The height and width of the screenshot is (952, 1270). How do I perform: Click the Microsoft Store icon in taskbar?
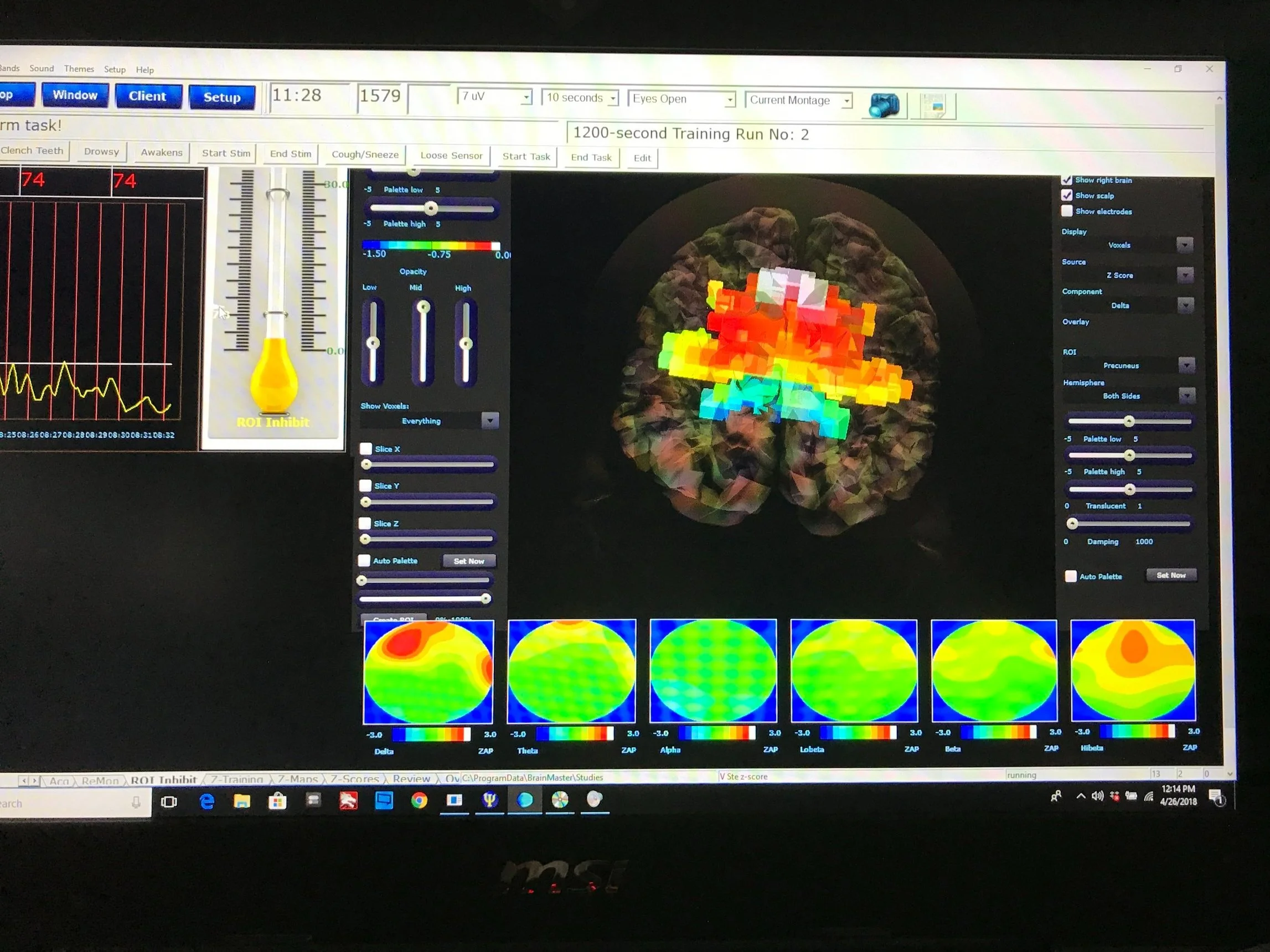(277, 801)
